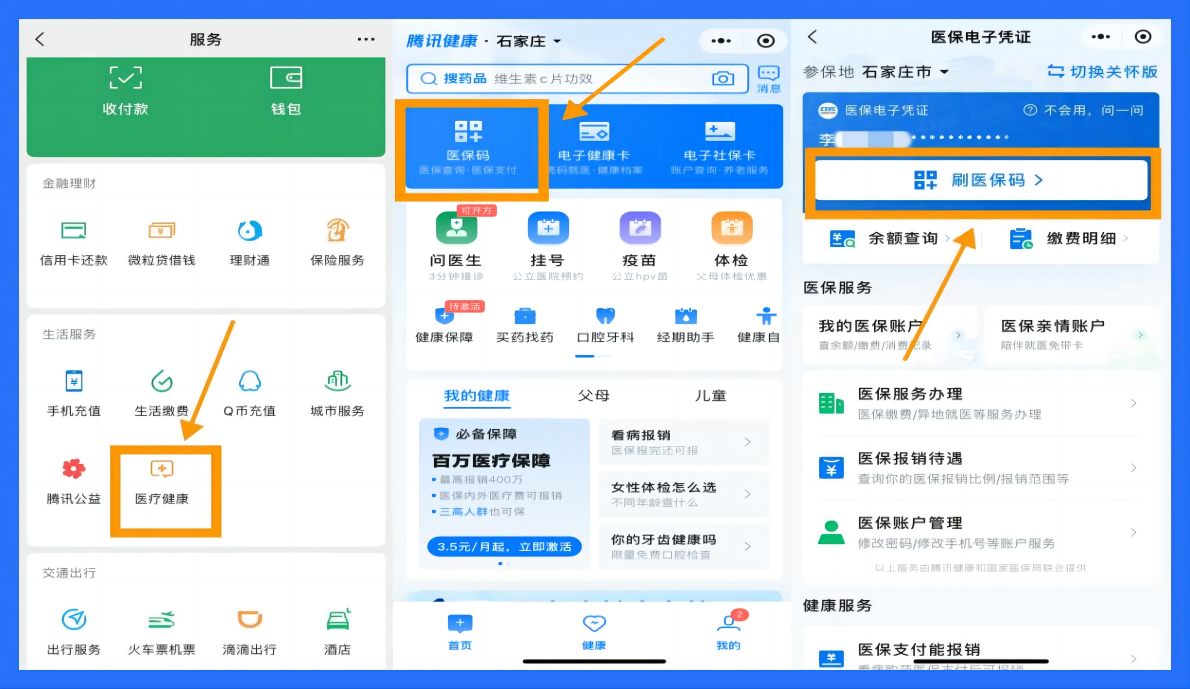Open 手机充值 phone top-up icon
Viewport: 1190px width, 689px height.
73,392
